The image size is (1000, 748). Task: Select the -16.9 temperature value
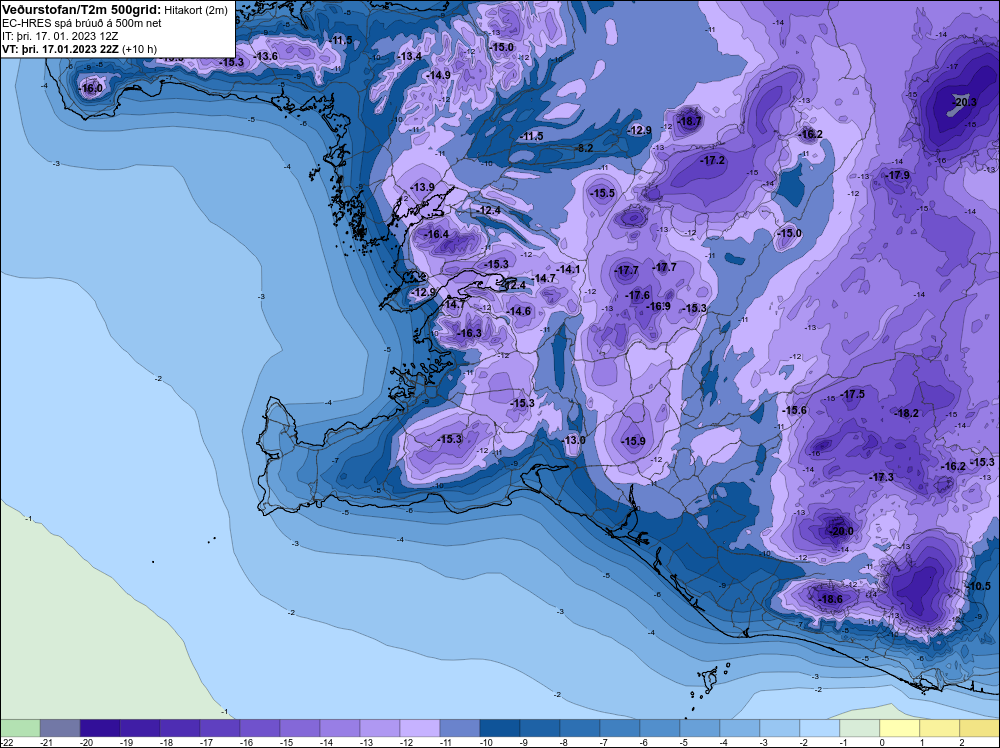pos(658,306)
